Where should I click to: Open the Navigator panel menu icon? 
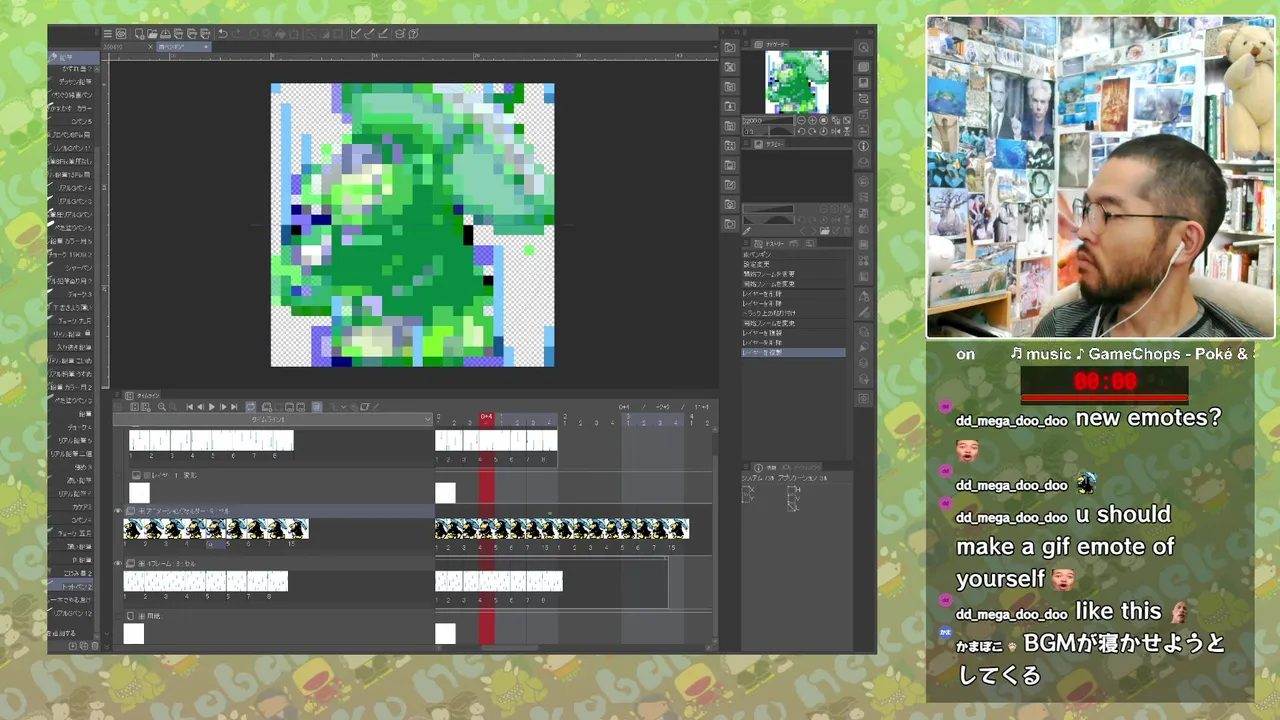point(746,44)
